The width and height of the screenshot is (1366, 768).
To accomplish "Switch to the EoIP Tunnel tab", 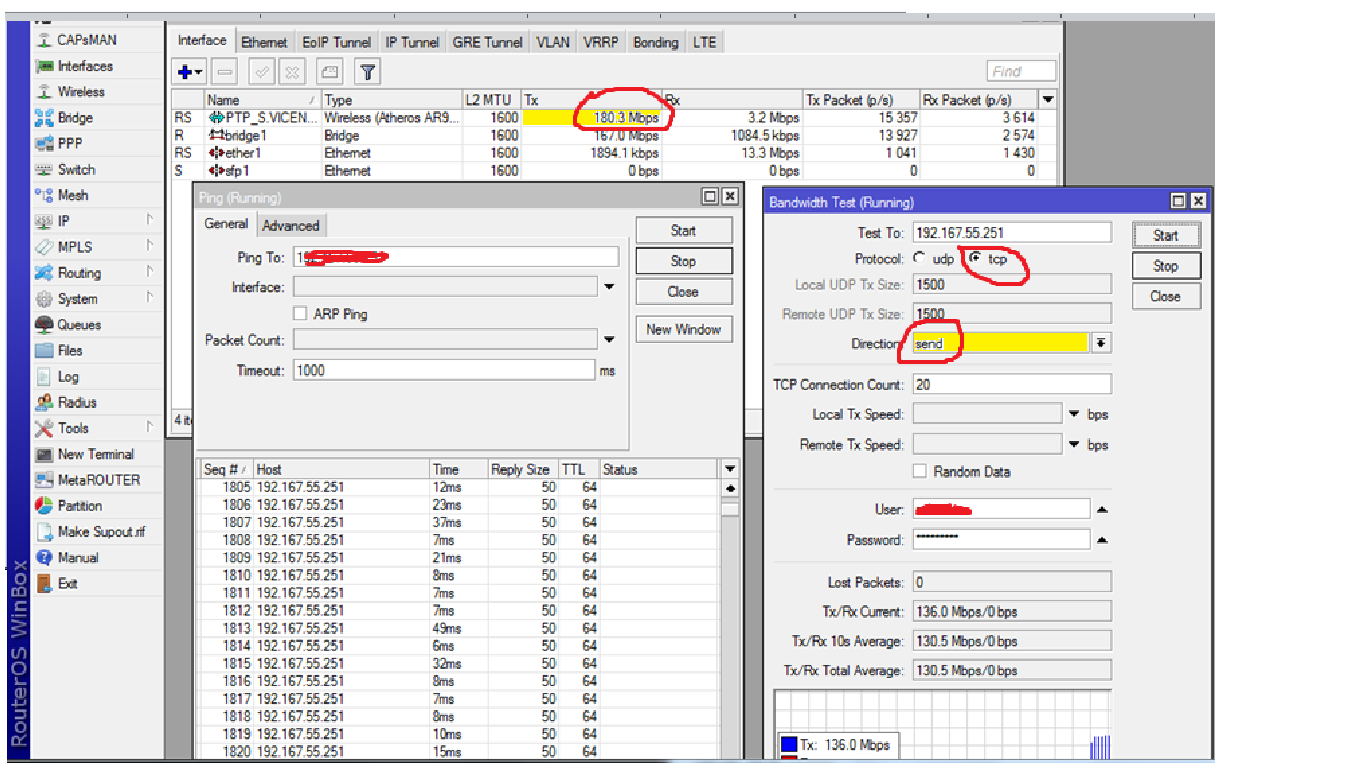I will pyautogui.click(x=337, y=42).
